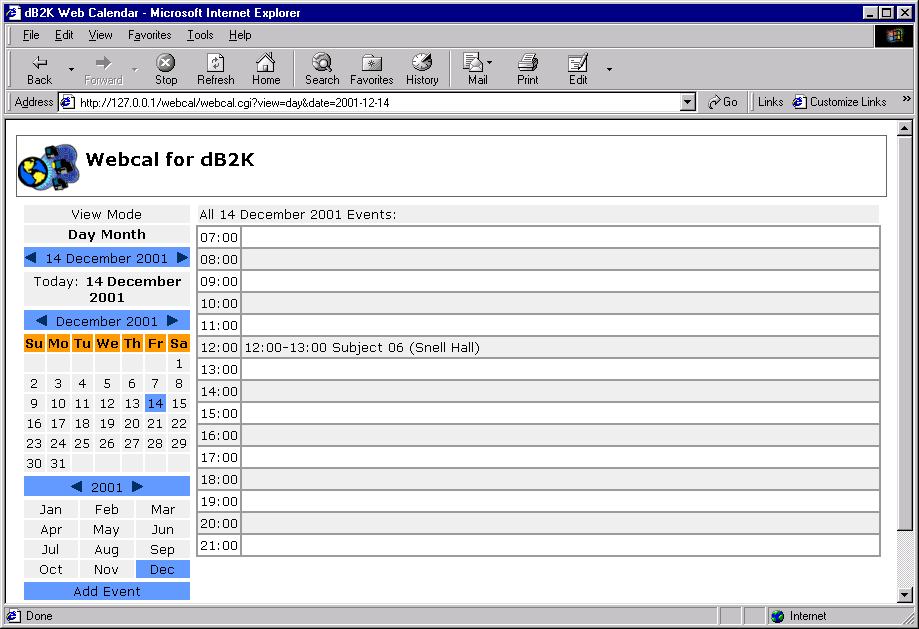The width and height of the screenshot is (919, 629).
Task: Open the View menu
Action: (x=100, y=35)
